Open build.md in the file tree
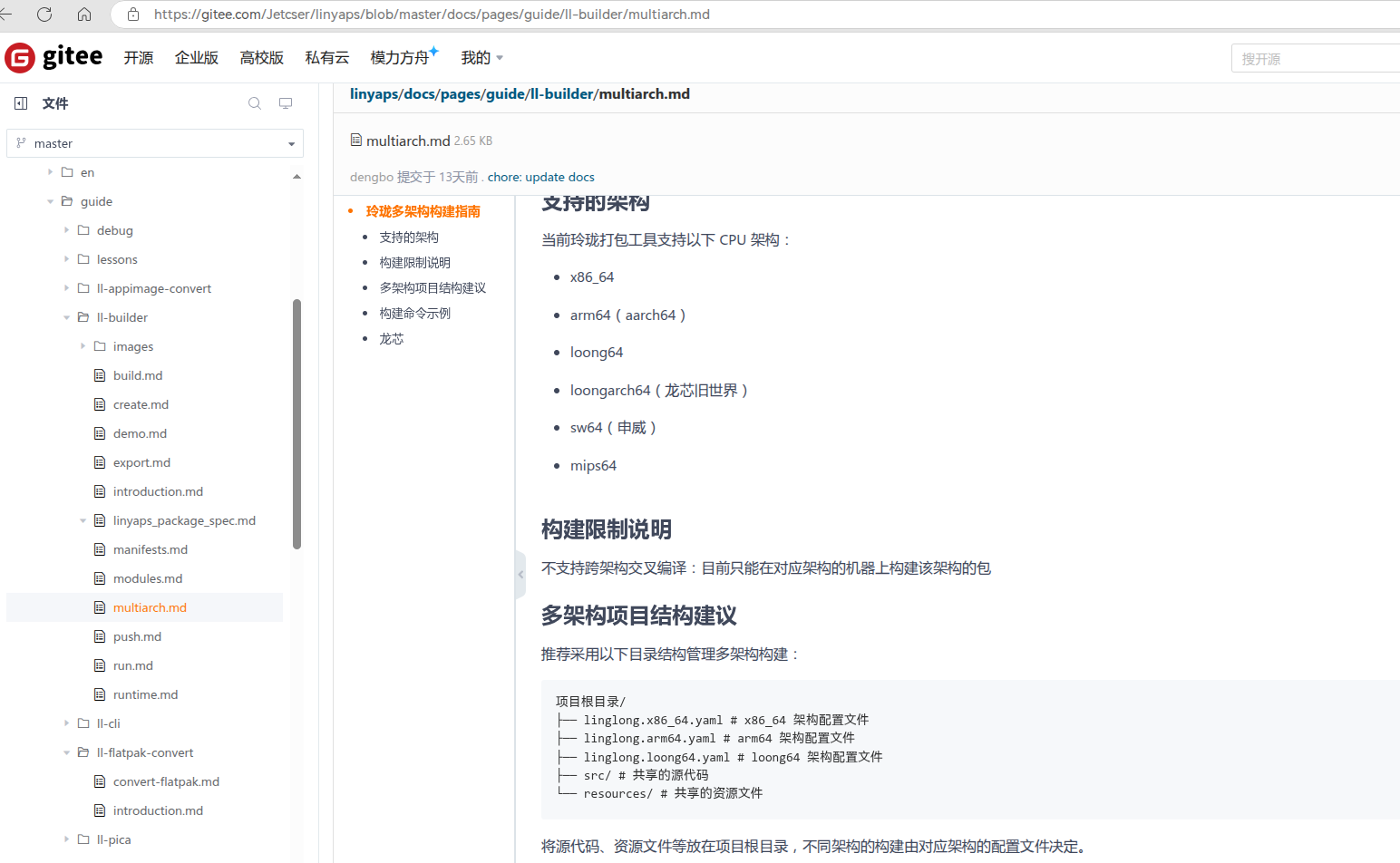The image size is (1400, 863). pyautogui.click(x=138, y=375)
